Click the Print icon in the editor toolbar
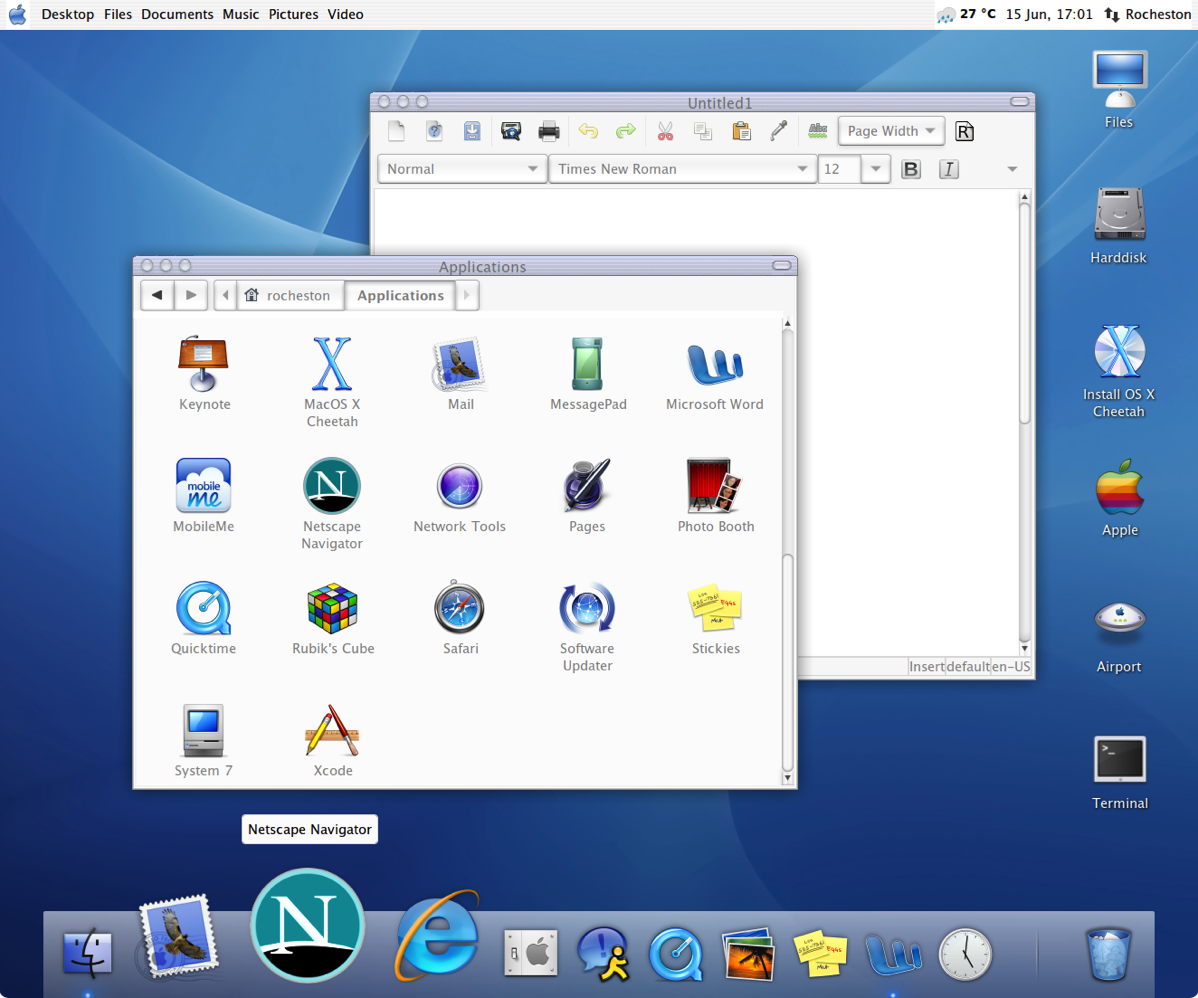 click(548, 131)
